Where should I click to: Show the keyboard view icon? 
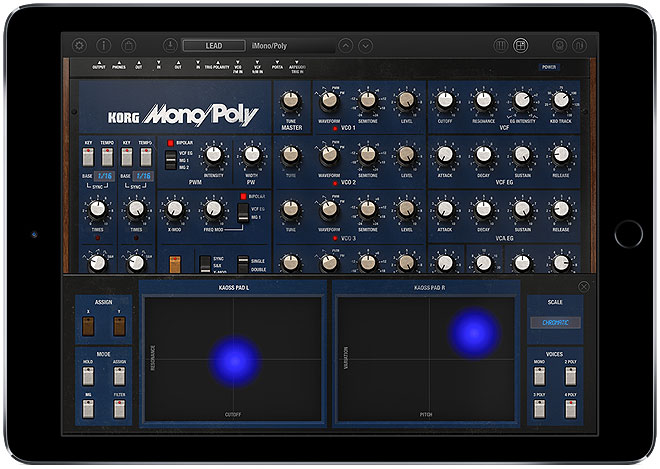[501, 45]
